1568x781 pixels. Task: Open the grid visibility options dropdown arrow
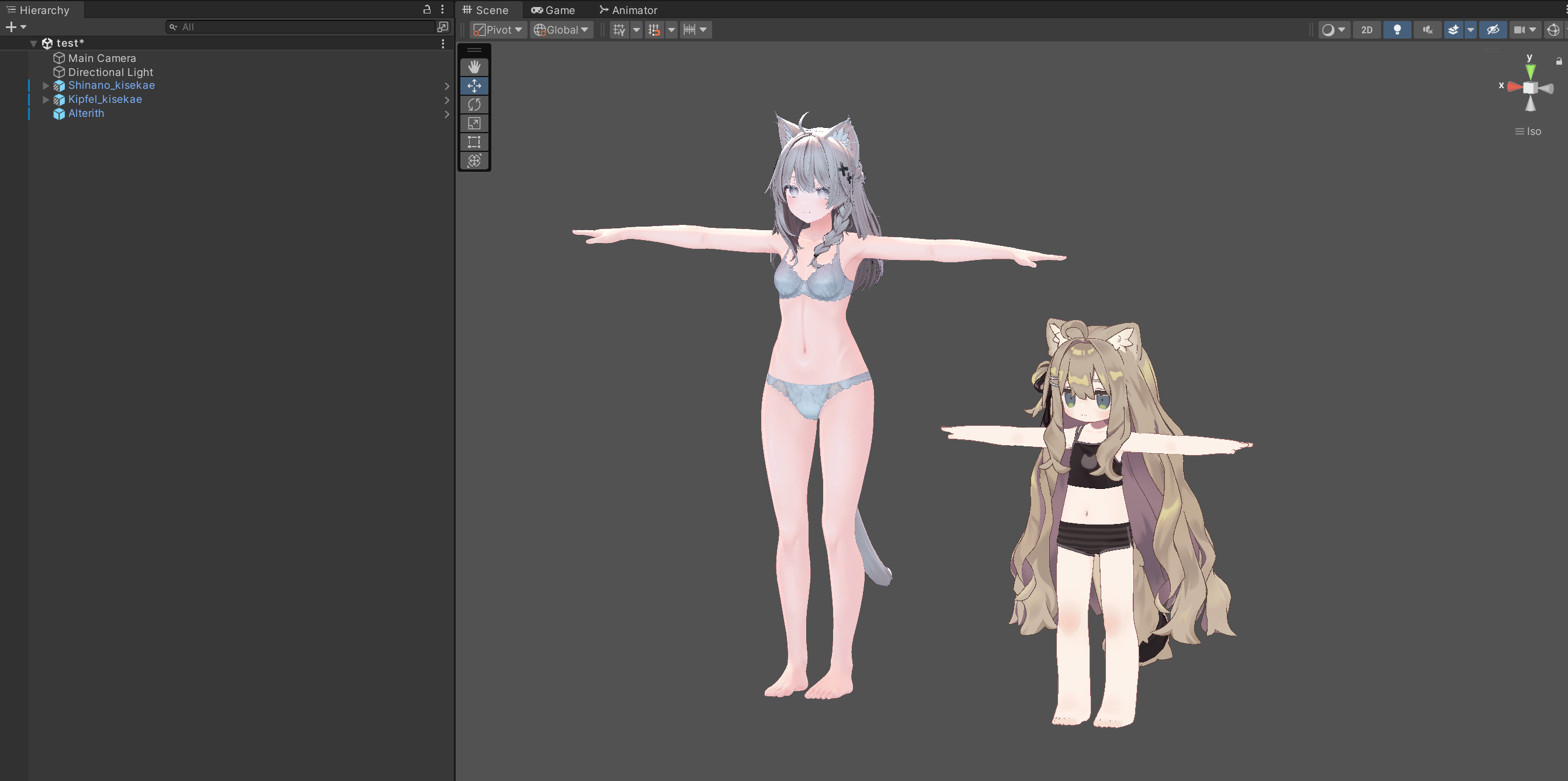click(x=636, y=30)
